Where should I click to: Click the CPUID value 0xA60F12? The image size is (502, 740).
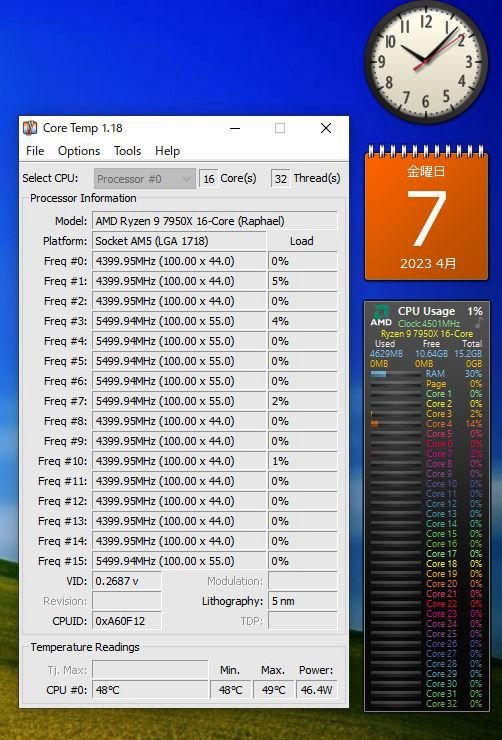click(x=127, y=621)
